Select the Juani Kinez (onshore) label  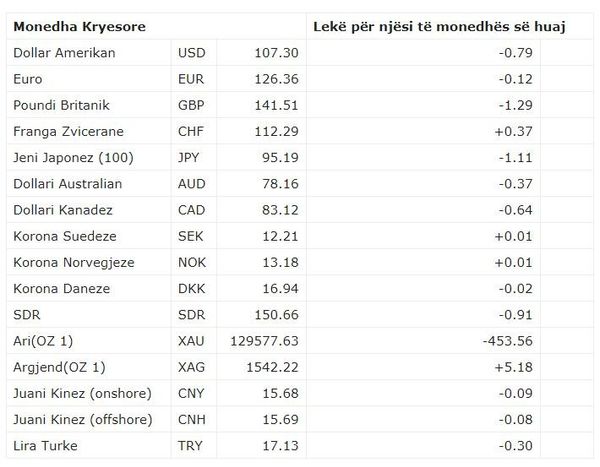[x=83, y=394]
